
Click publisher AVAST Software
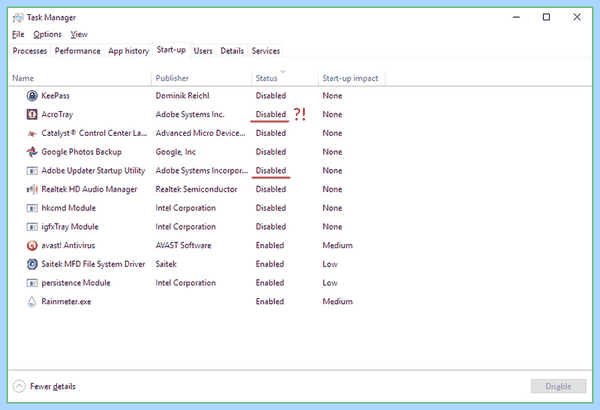pos(183,245)
